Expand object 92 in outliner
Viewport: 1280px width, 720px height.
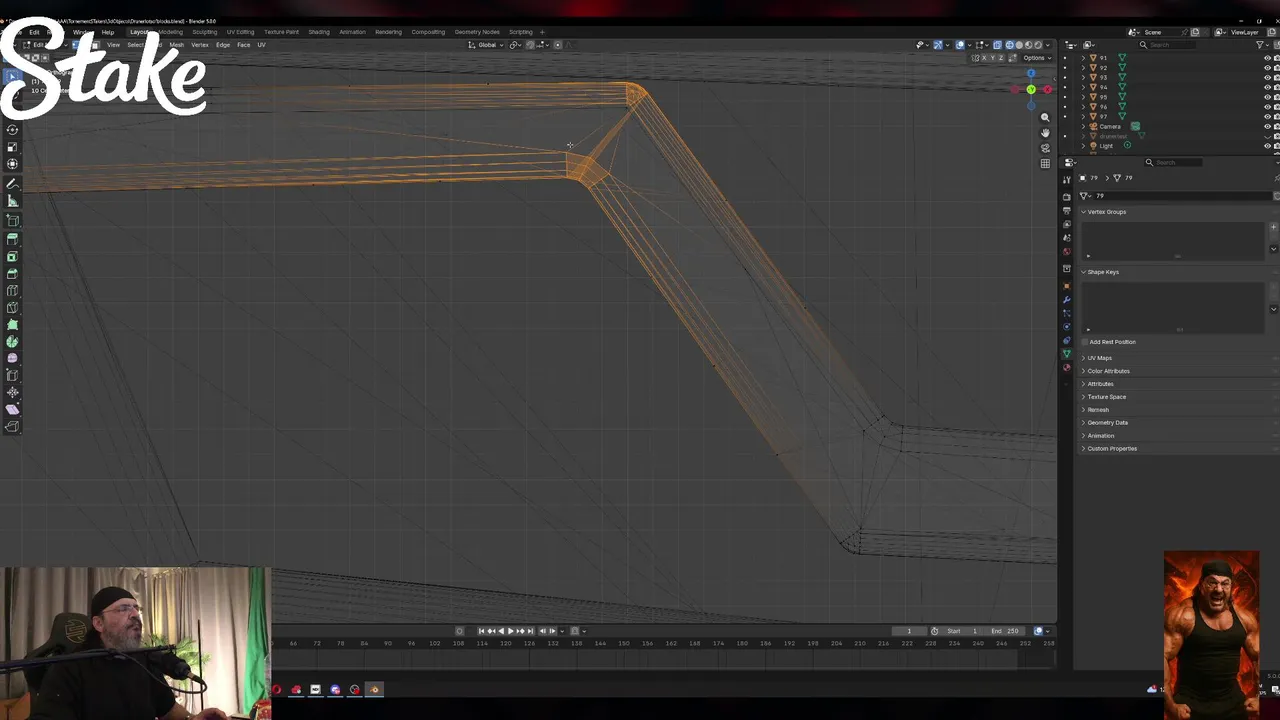[1082, 68]
